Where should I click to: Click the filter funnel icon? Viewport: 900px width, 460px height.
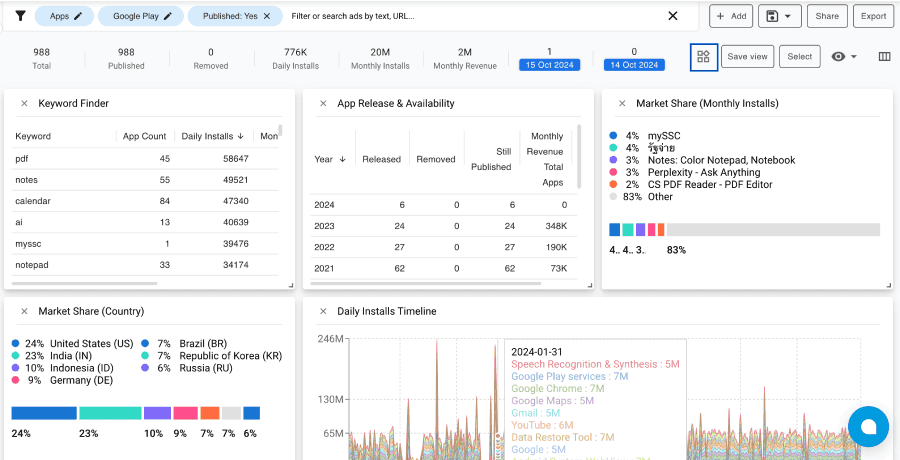tap(20, 16)
